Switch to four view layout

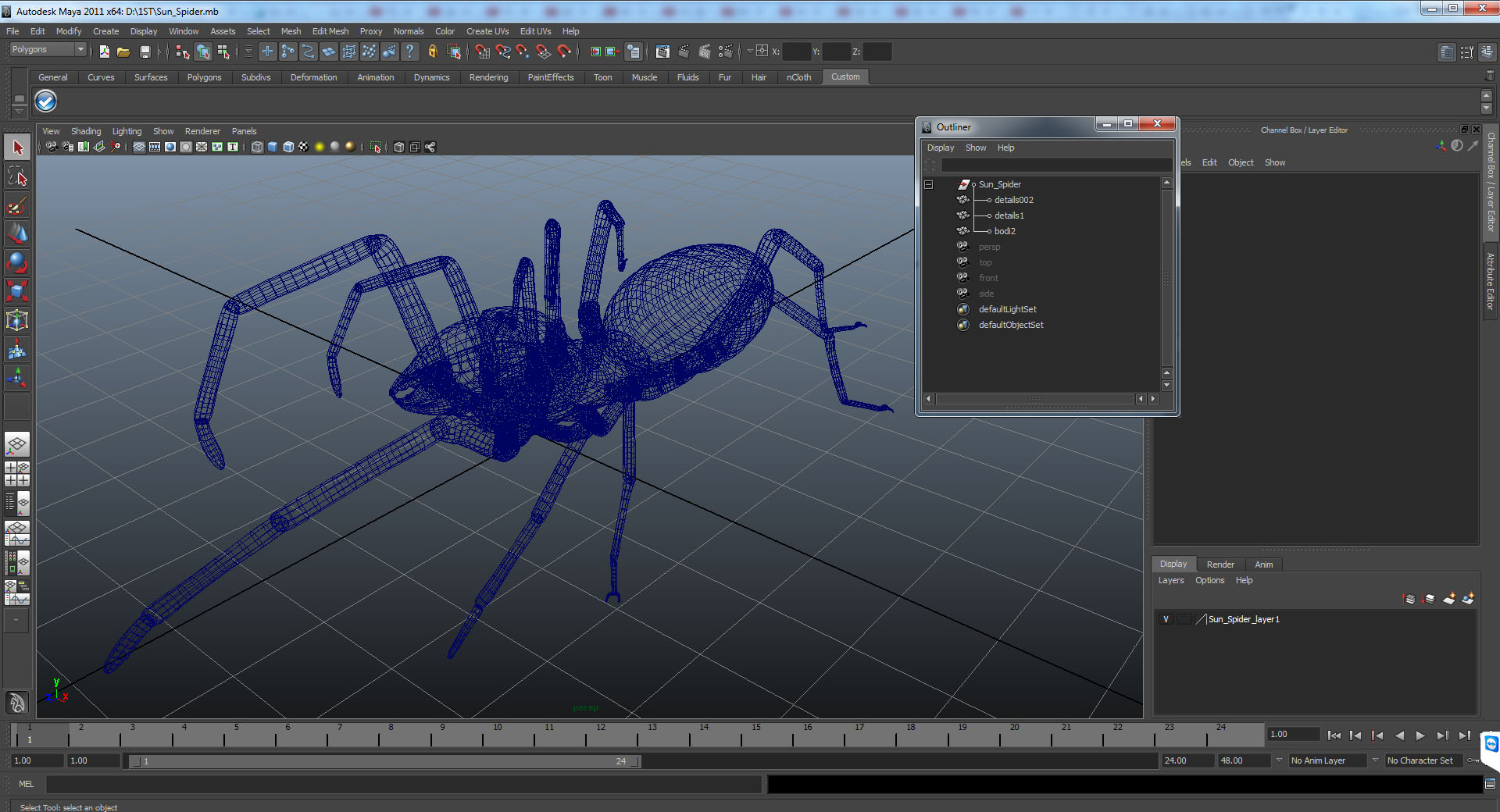click(x=17, y=473)
